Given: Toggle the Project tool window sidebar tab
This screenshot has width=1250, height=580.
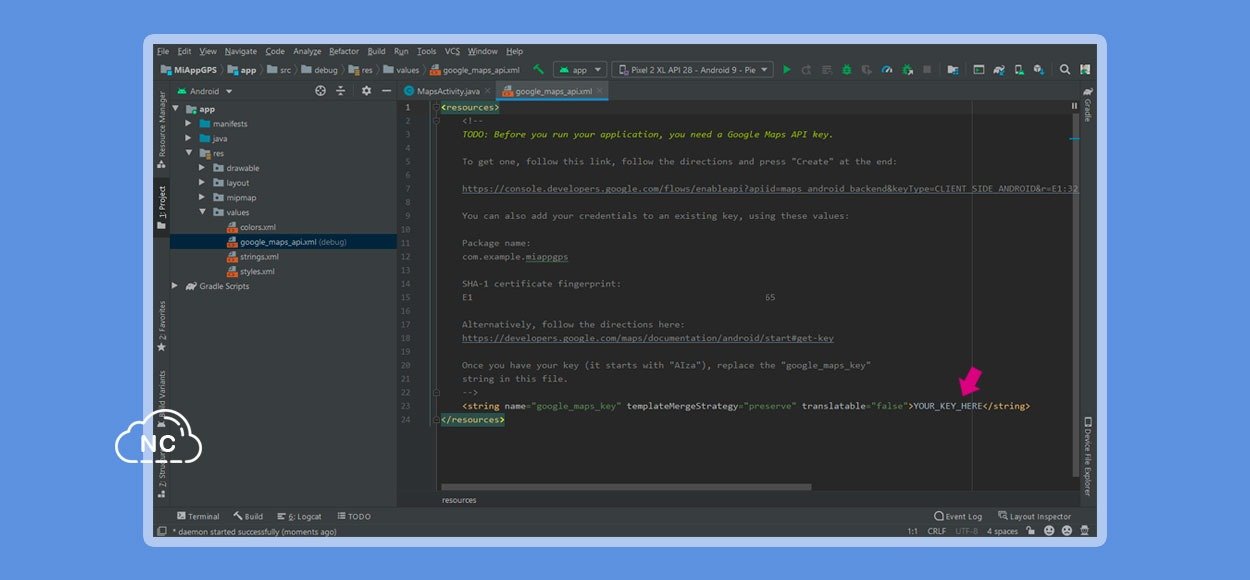Looking at the screenshot, I should (162, 205).
